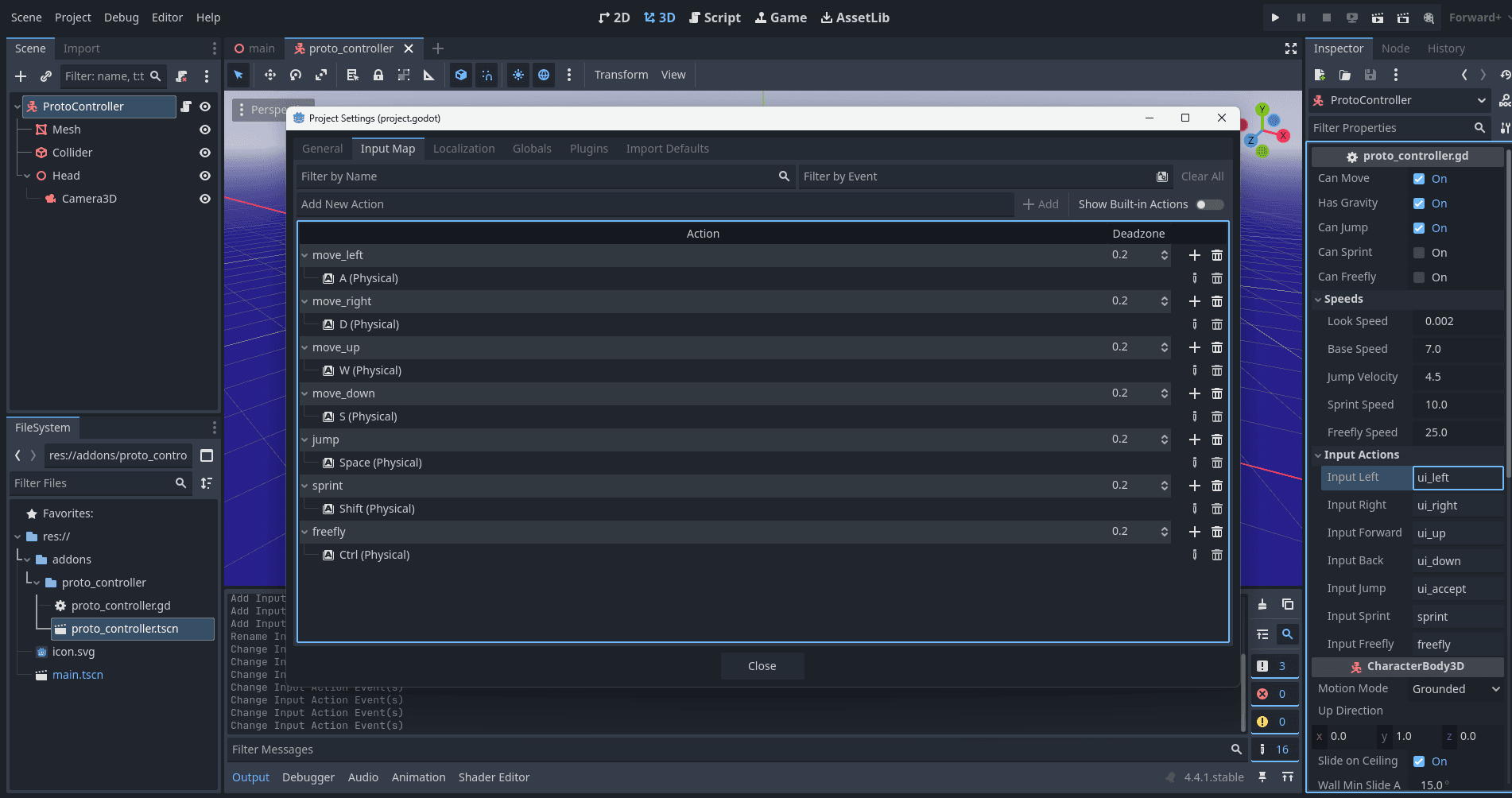1512x798 pixels.
Task: Add event to the move_left action
Action: [1194, 255]
